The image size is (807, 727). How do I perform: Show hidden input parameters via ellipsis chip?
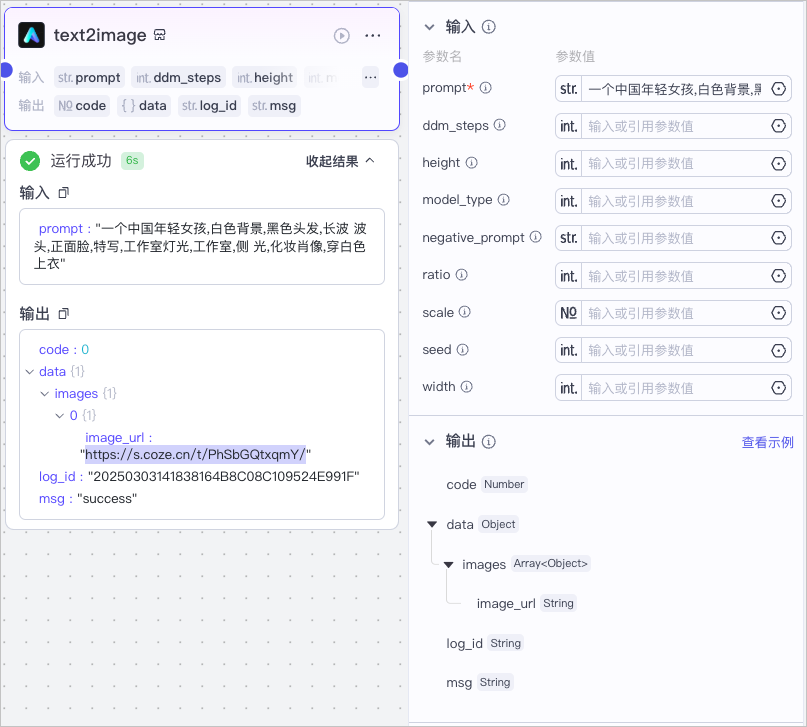371,77
